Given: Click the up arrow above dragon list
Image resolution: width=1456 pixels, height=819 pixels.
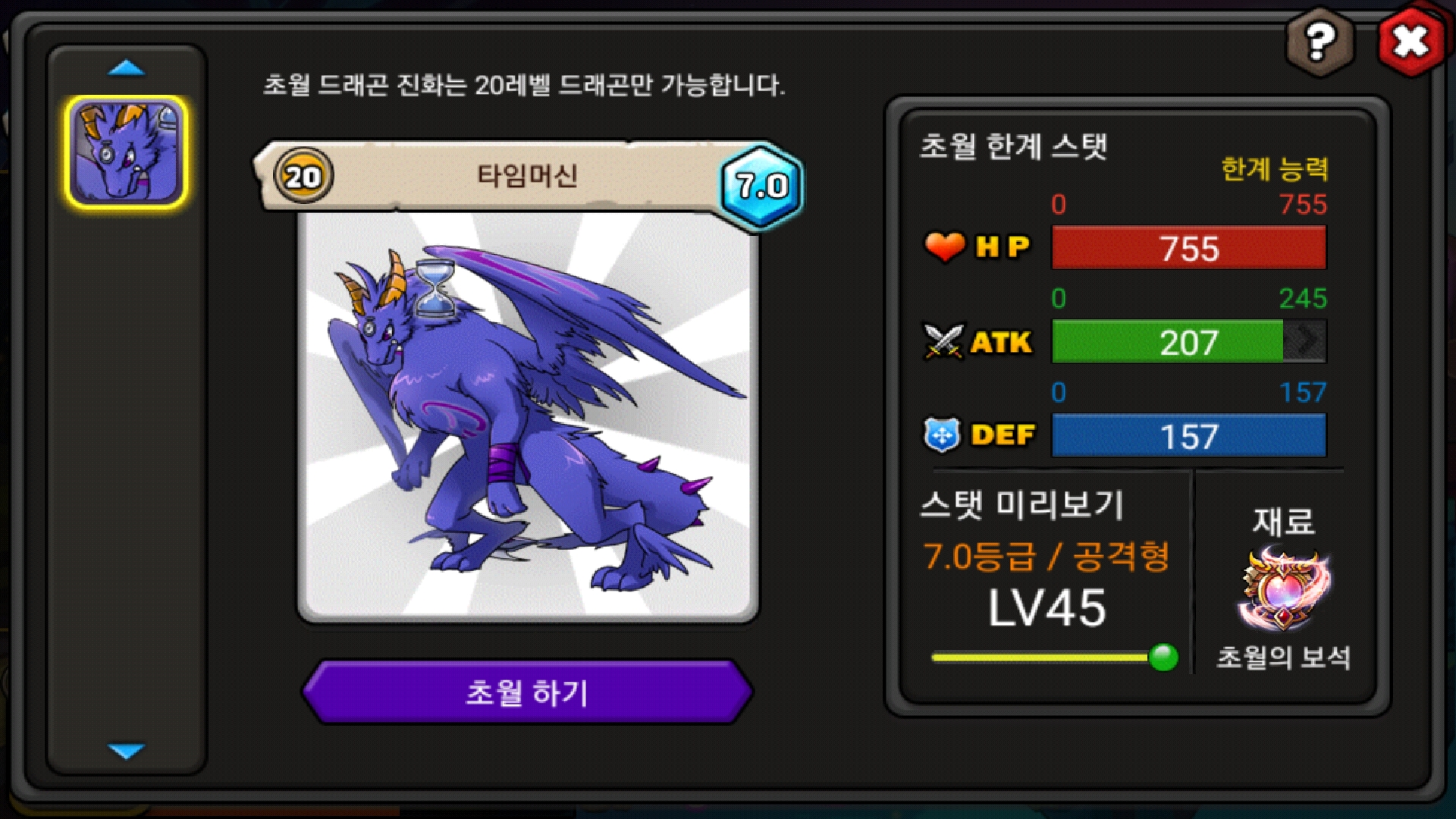Looking at the screenshot, I should 127,68.
